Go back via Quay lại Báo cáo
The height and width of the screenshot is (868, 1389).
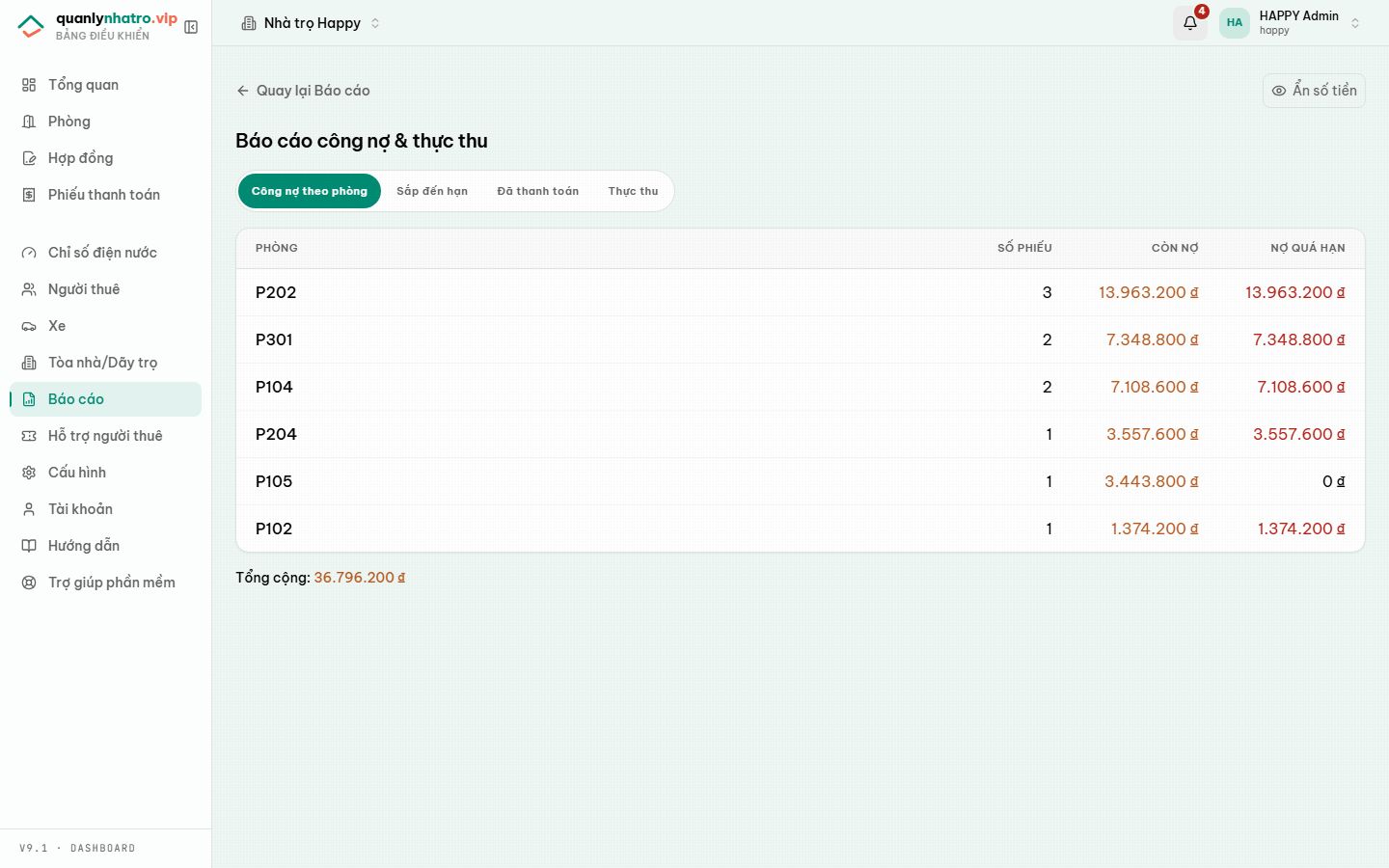pyautogui.click(x=303, y=91)
